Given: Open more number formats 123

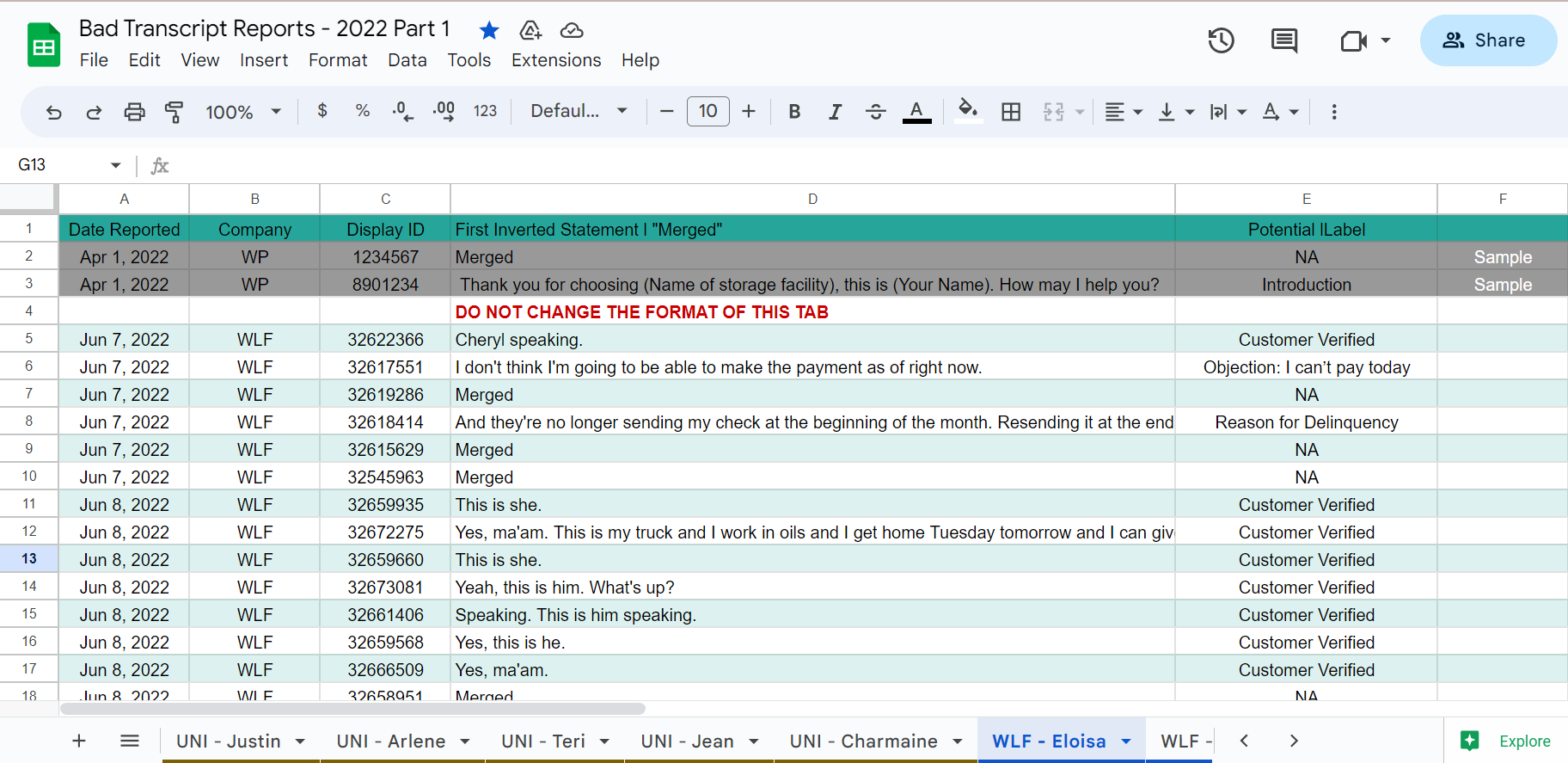Looking at the screenshot, I should pyautogui.click(x=485, y=111).
